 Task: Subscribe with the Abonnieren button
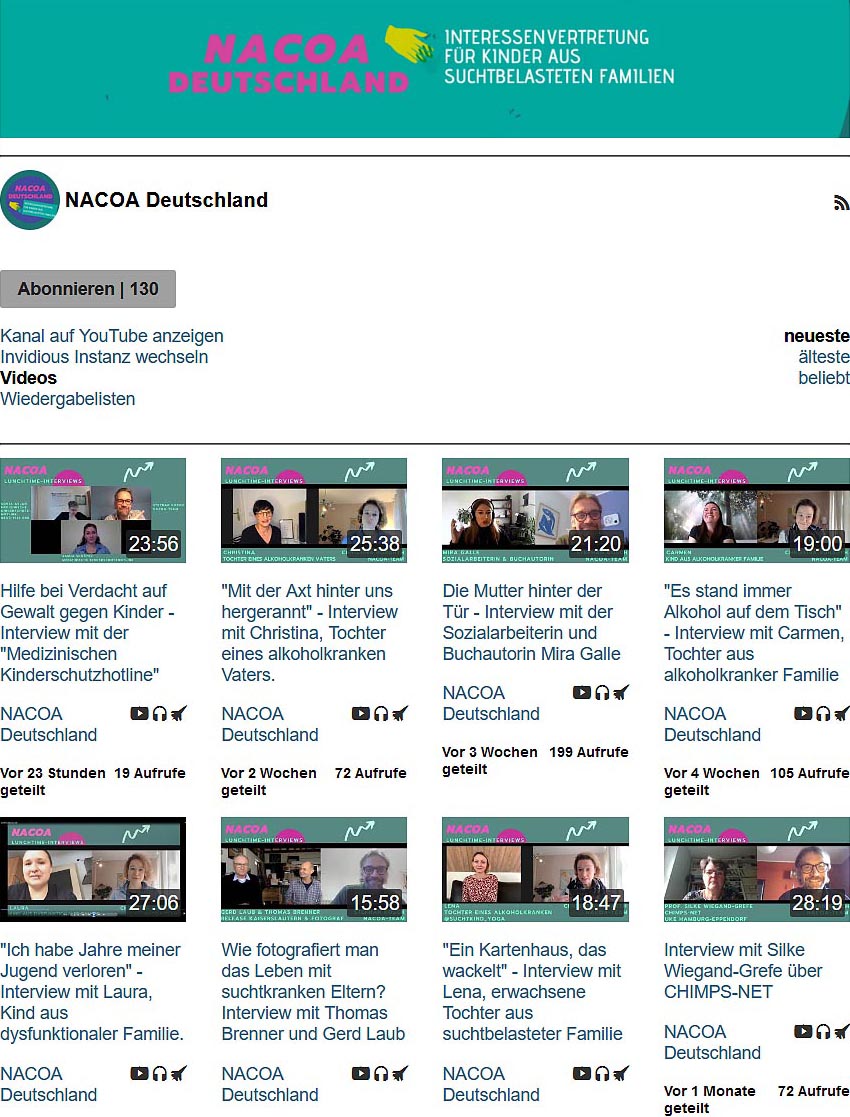[88, 289]
